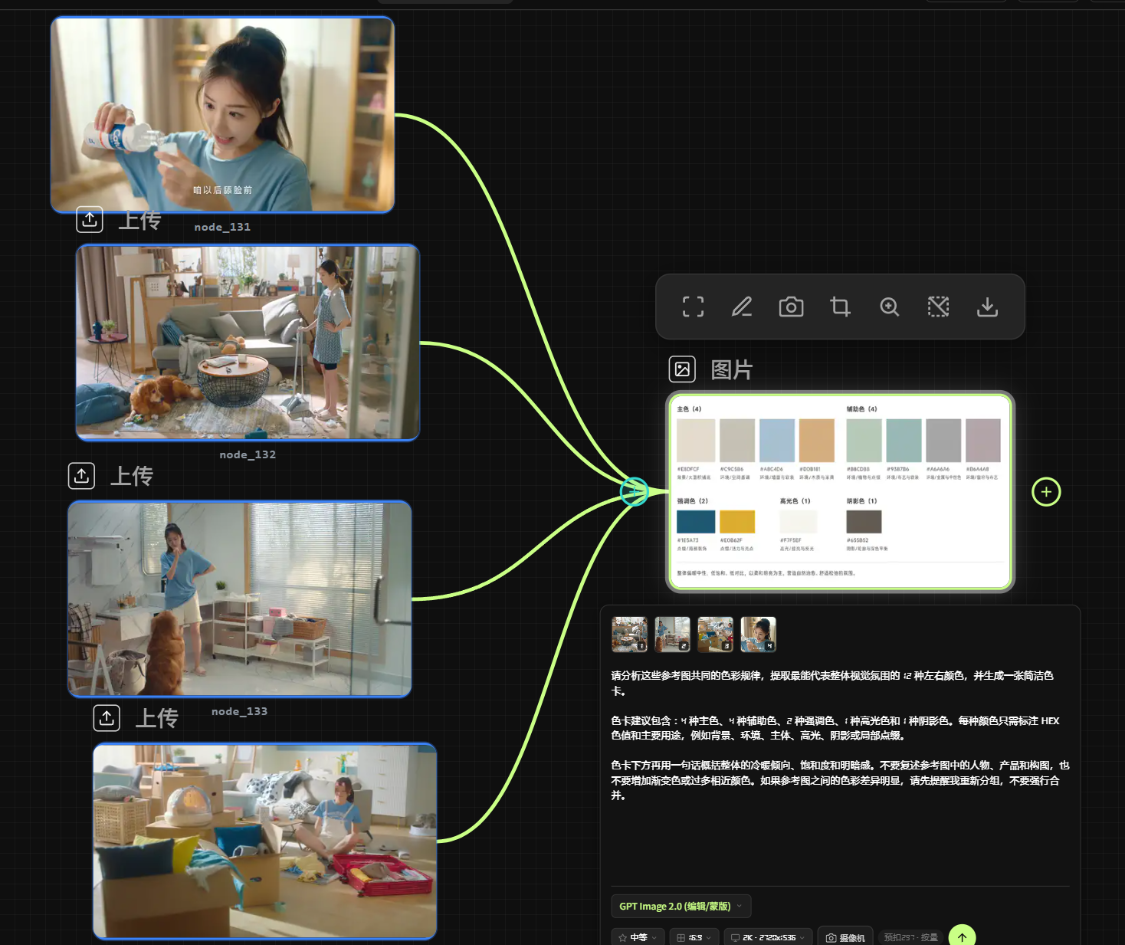Click the dashed-square slash icon in the toolbar
The height and width of the screenshot is (945, 1125).
938,307
